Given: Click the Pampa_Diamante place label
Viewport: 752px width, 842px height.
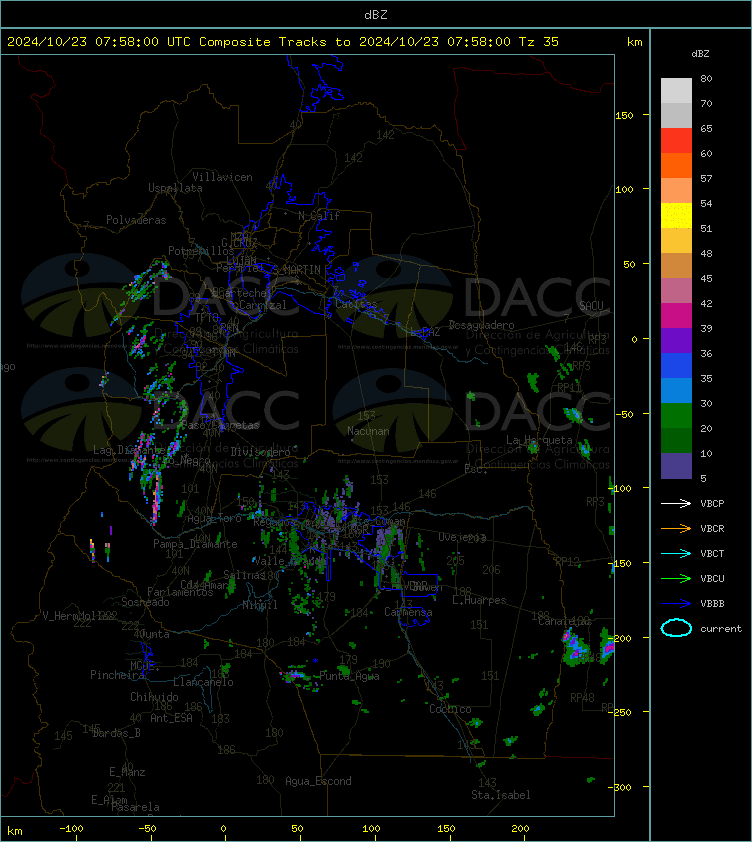Looking at the screenshot, I should point(195,544).
